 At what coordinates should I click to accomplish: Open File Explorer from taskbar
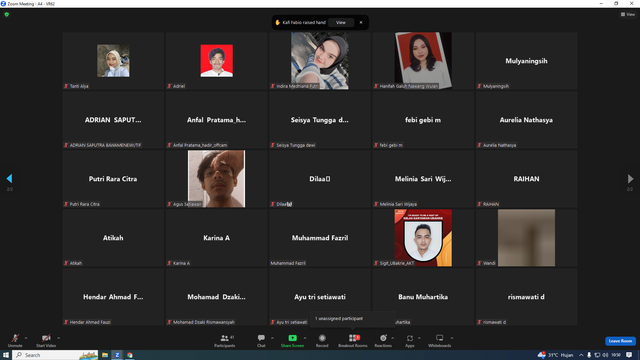point(105,355)
